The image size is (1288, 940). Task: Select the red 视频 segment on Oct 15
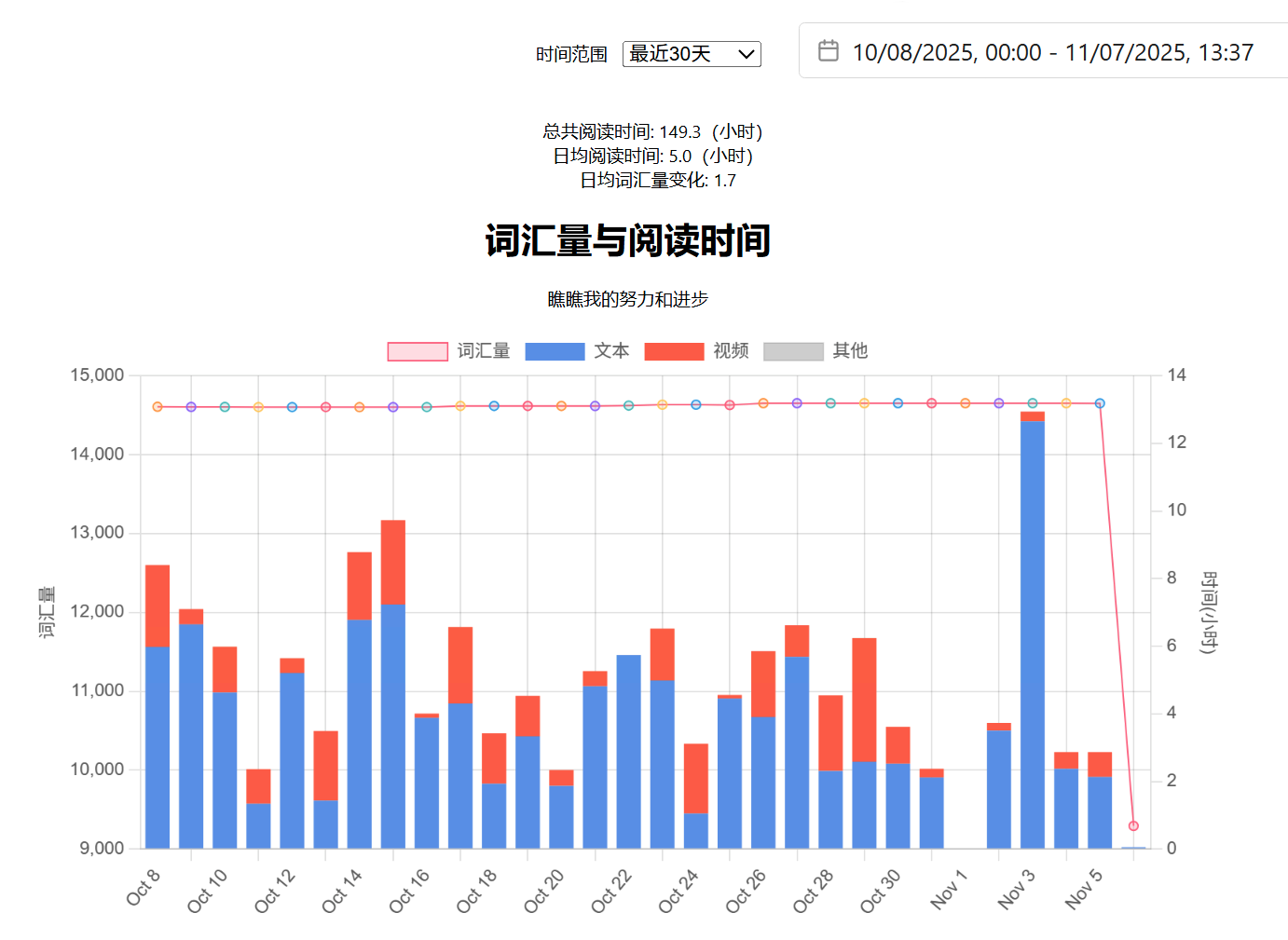point(393,562)
